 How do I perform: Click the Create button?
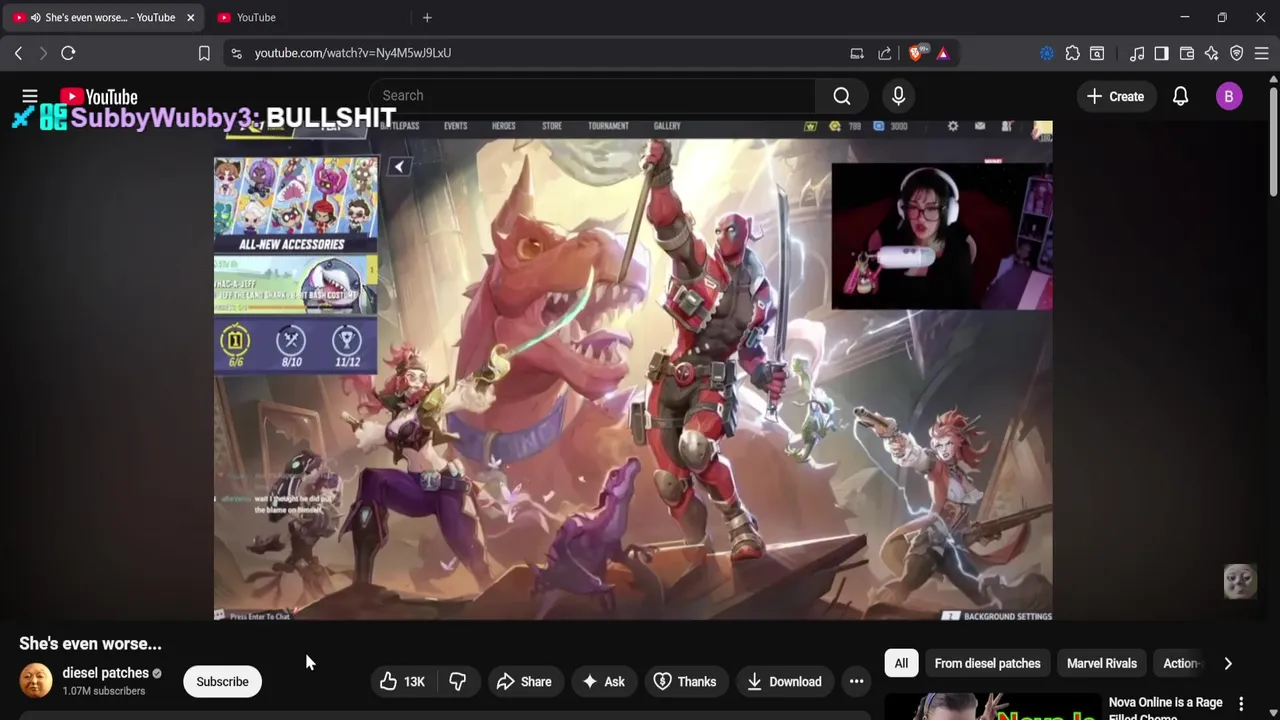tap(1115, 96)
